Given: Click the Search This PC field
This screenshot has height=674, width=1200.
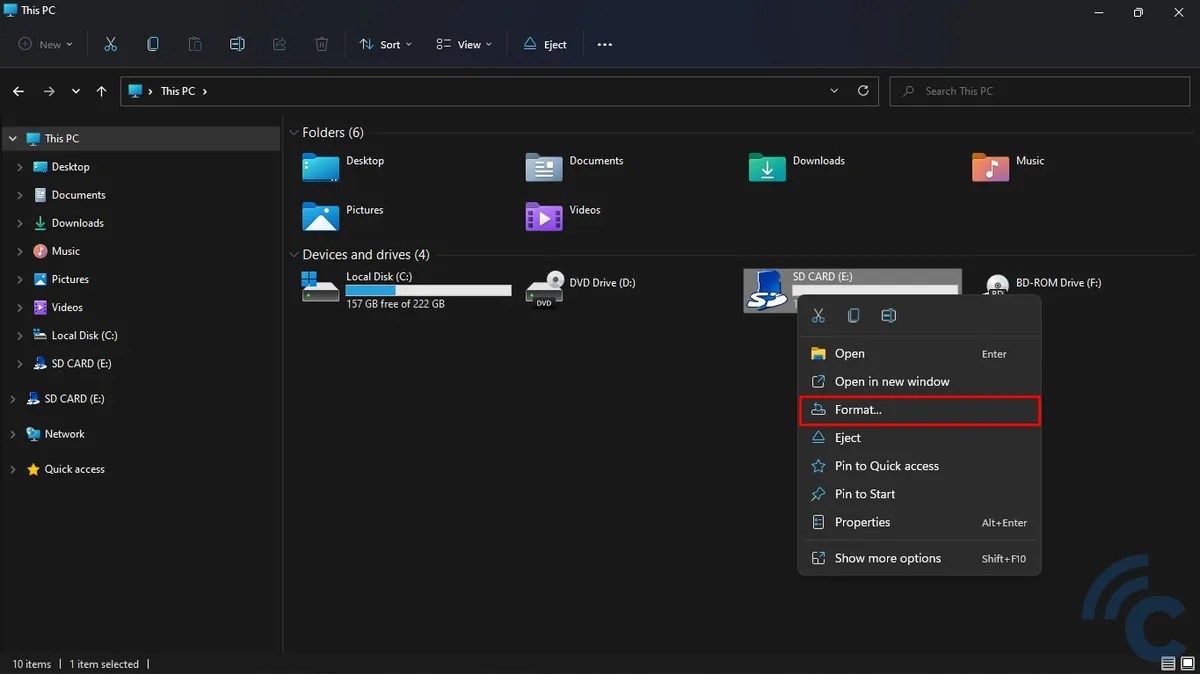Looking at the screenshot, I should pos(1039,91).
